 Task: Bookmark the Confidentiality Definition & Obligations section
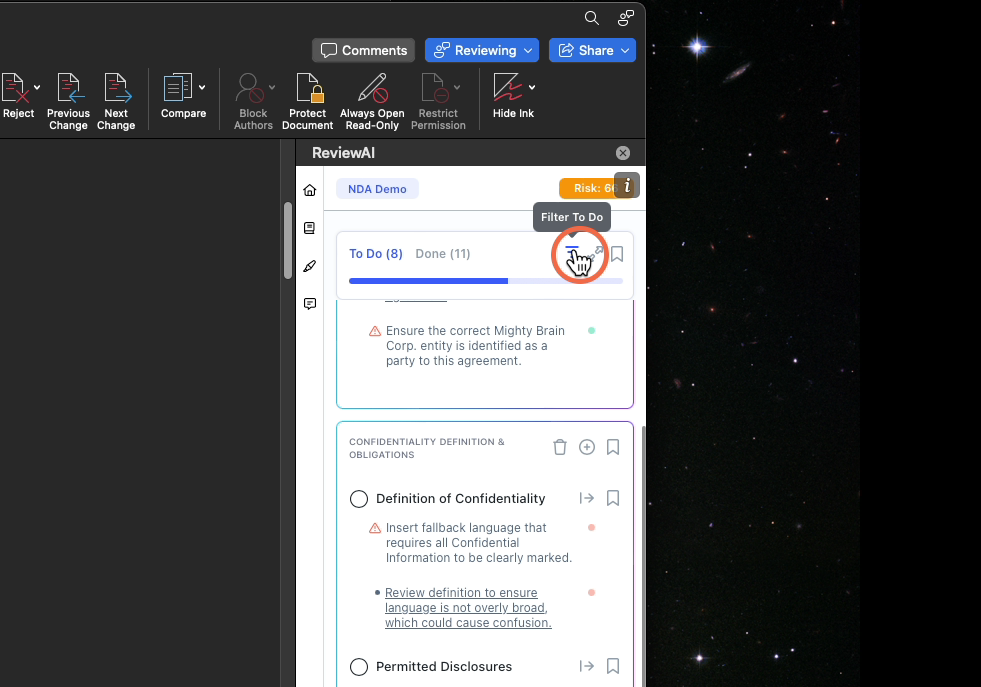click(x=613, y=447)
